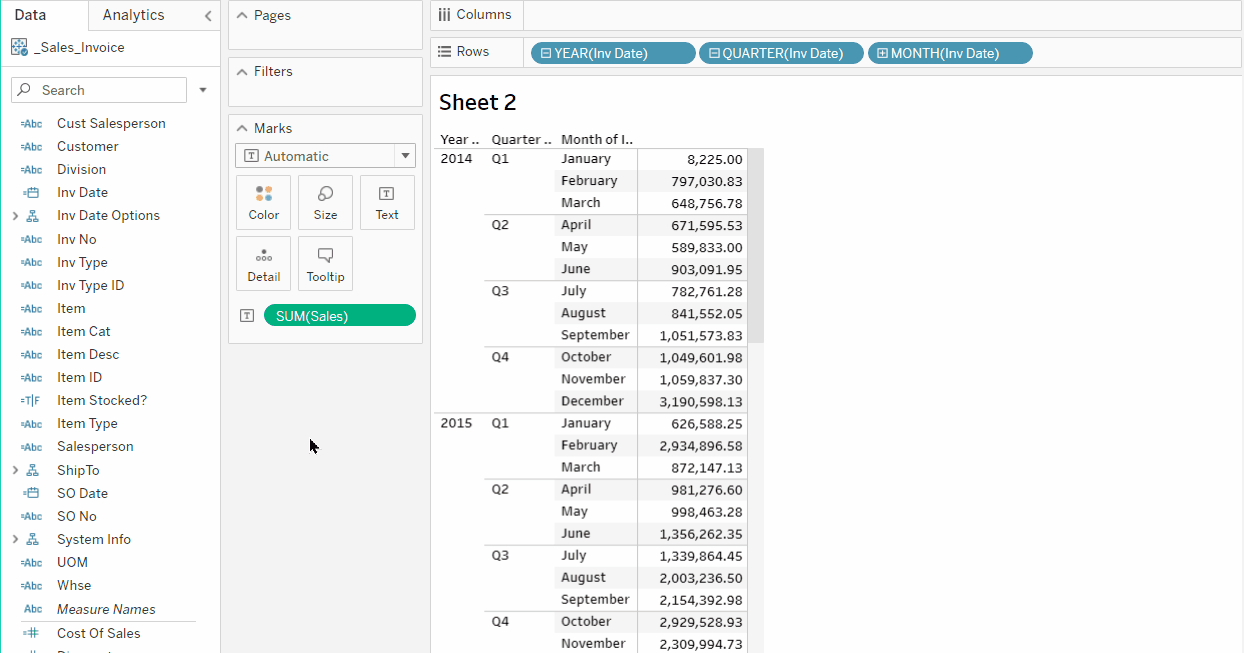Open the Text mark card
The width and height of the screenshot is (1244, 653).
[x=387, y=202]
